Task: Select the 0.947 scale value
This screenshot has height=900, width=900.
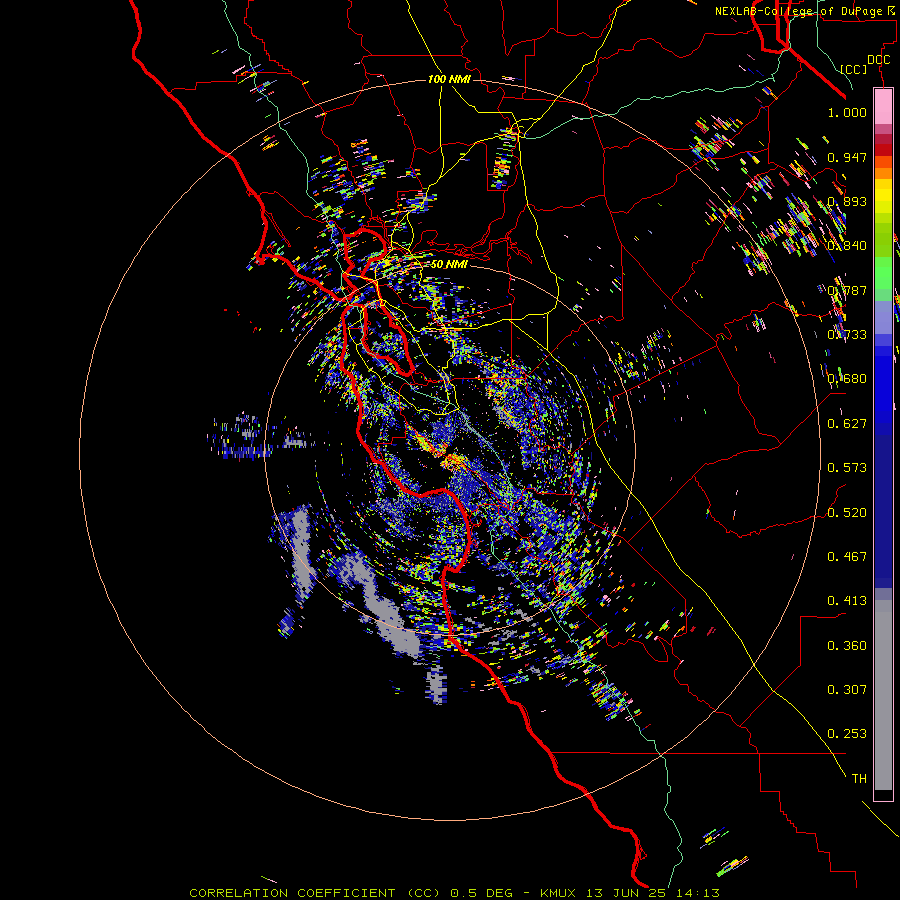Action: [847, 157]
